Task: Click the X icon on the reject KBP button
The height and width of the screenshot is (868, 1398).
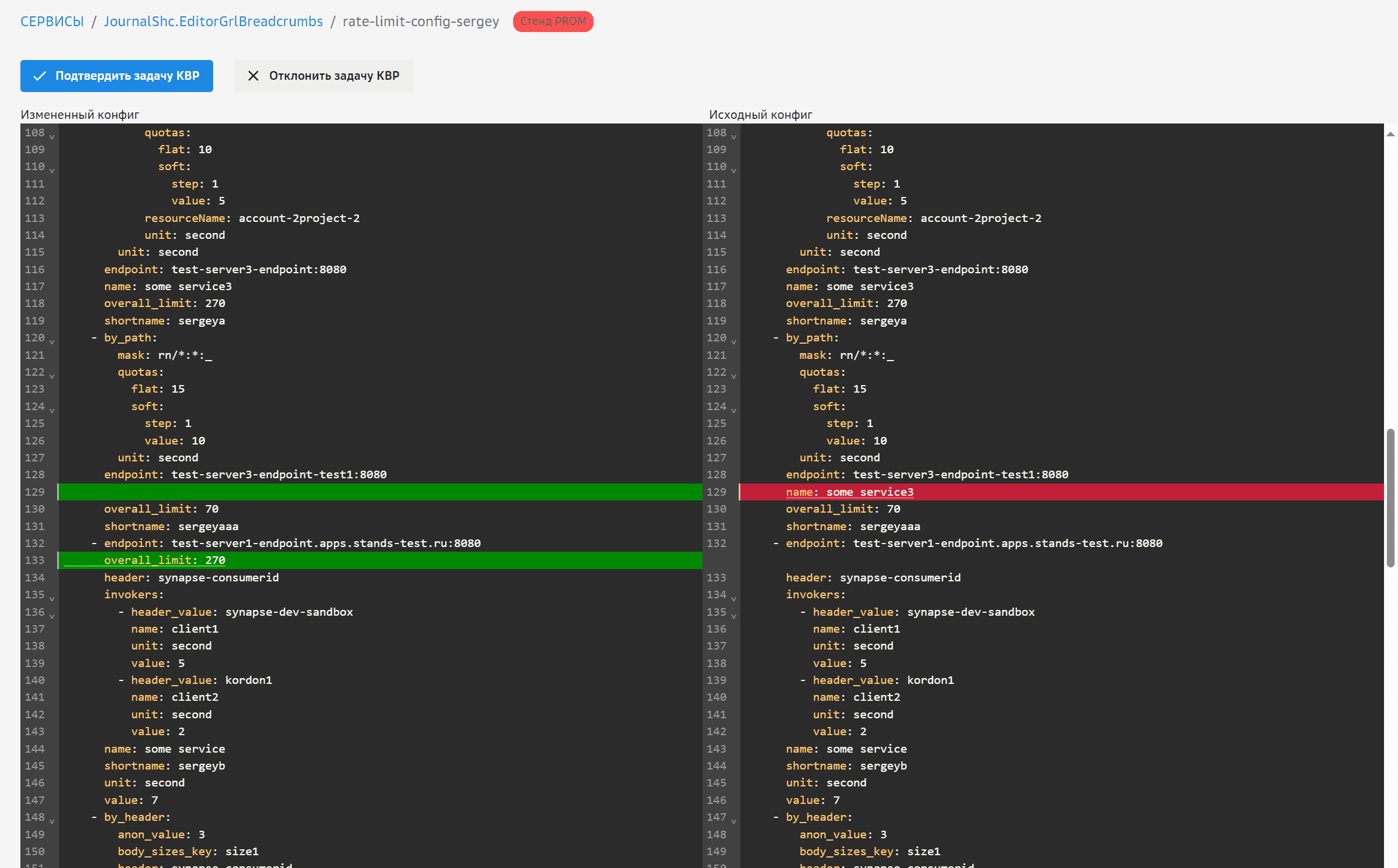Action: click(253, 76)
